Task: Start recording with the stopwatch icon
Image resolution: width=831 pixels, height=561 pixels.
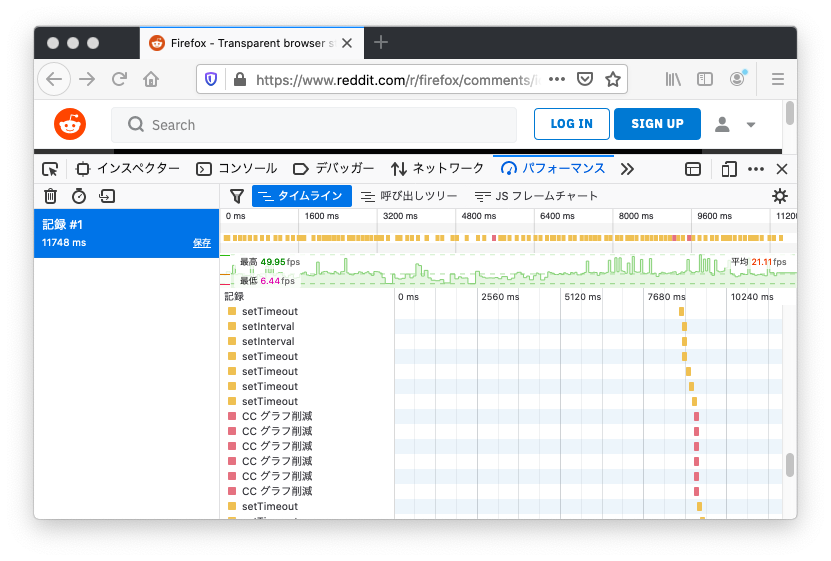Action: click(79, 196)
